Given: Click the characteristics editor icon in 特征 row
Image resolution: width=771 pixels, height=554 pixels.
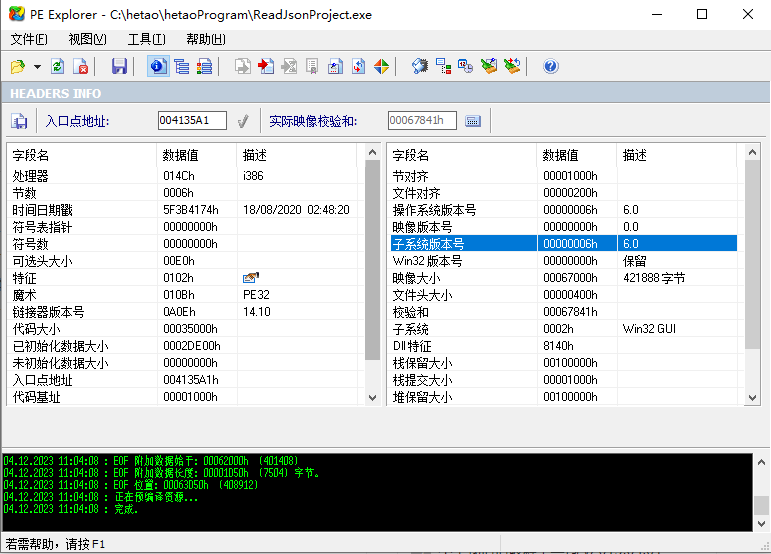Looking at the screenshot, I should tap(250, 278).
